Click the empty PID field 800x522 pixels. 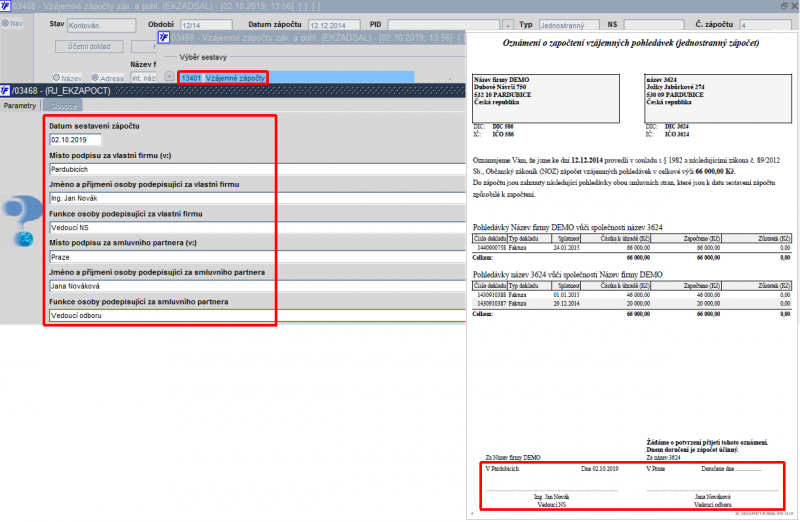443,25
